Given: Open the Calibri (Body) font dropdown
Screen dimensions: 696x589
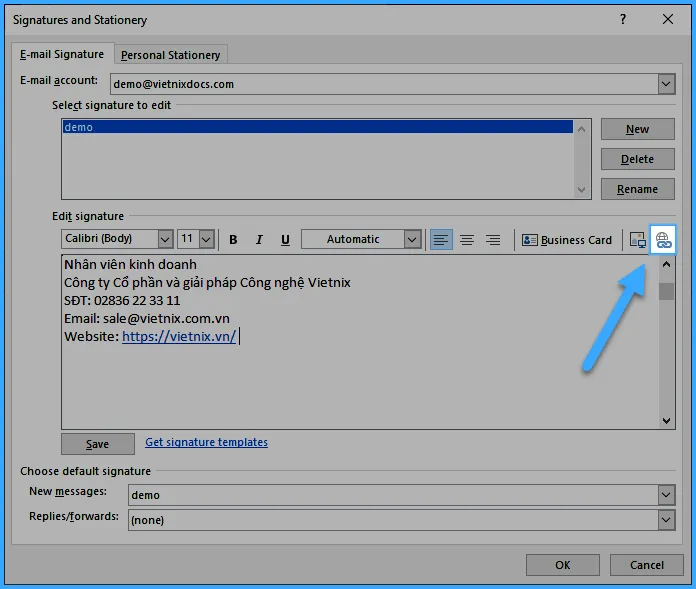Looking at the screenshot, I should pos(165,239).
